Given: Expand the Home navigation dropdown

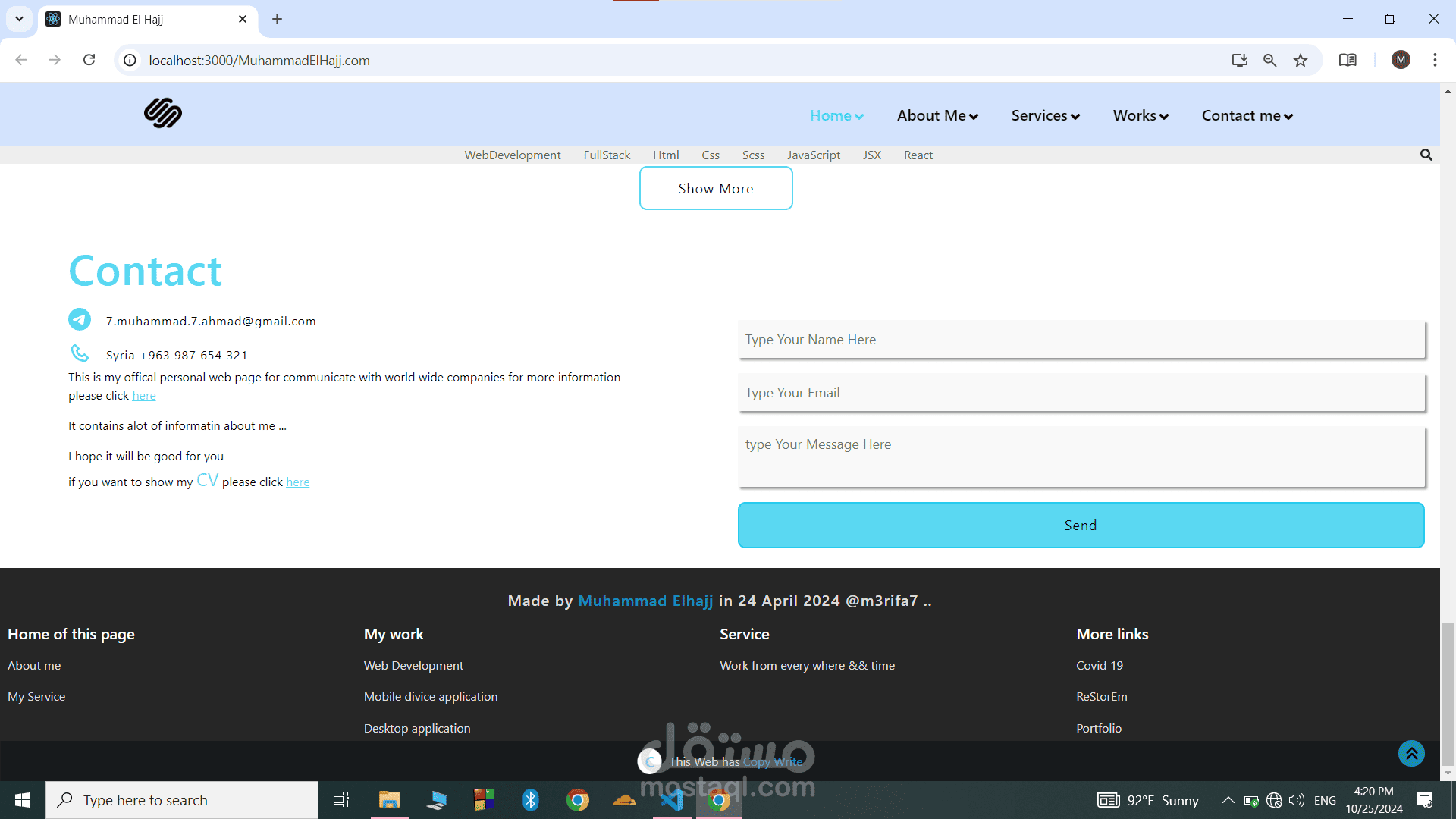Looking at the screenshot, I should (x=836, y=115).
